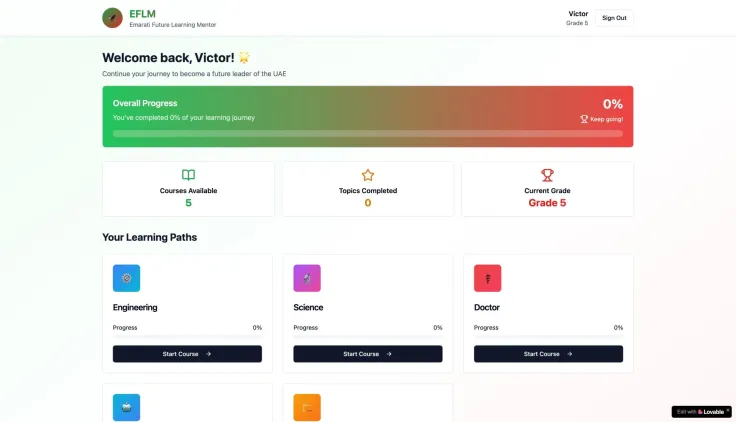Click the Grade 5 label under Victor
Screen dimensions: 736x422
click(577, 23)
